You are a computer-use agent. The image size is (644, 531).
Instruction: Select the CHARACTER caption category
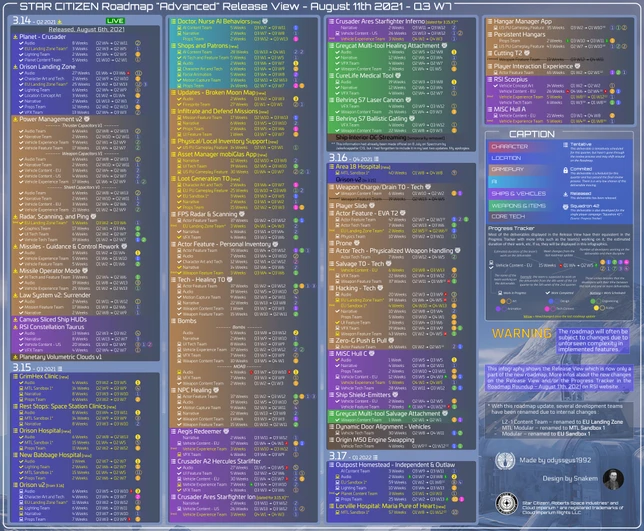point(510,147)
